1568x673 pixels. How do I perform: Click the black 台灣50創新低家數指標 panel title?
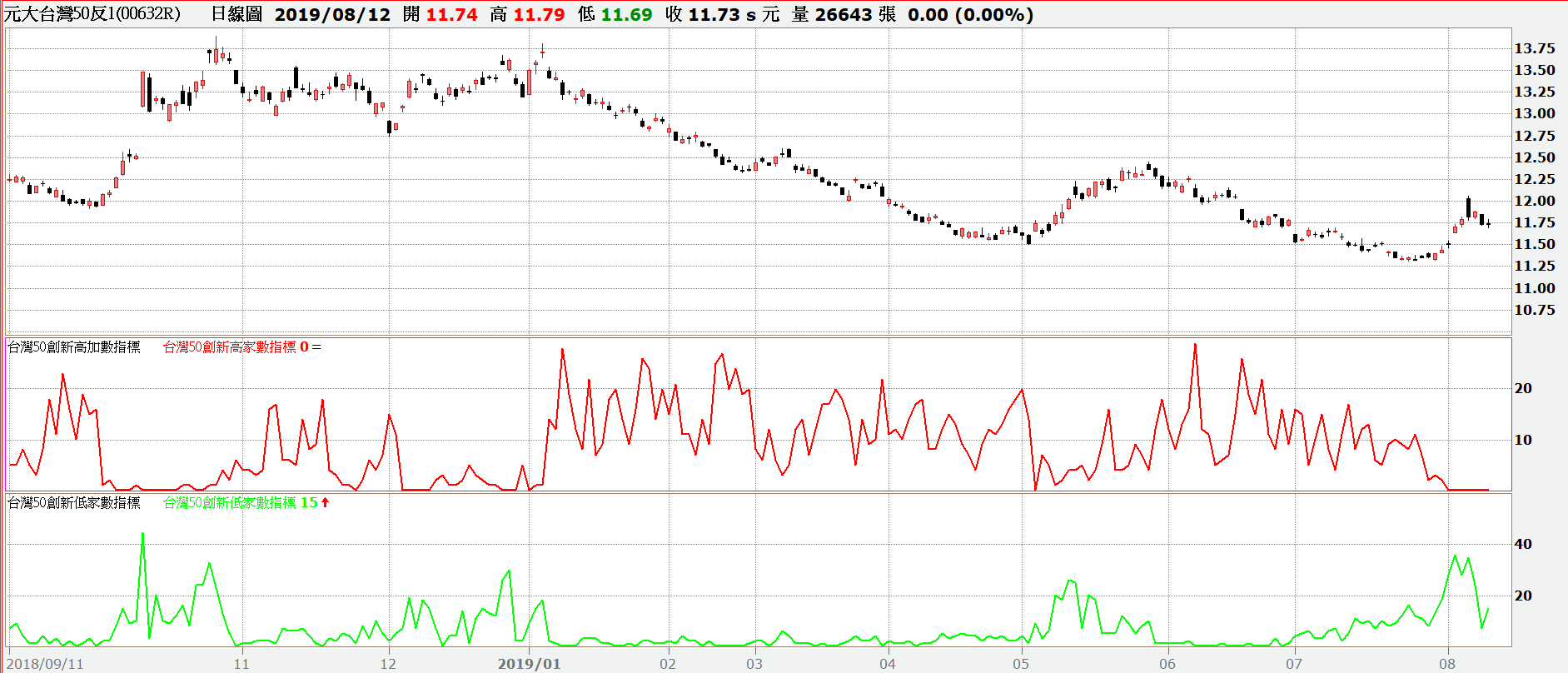point(74,502)
